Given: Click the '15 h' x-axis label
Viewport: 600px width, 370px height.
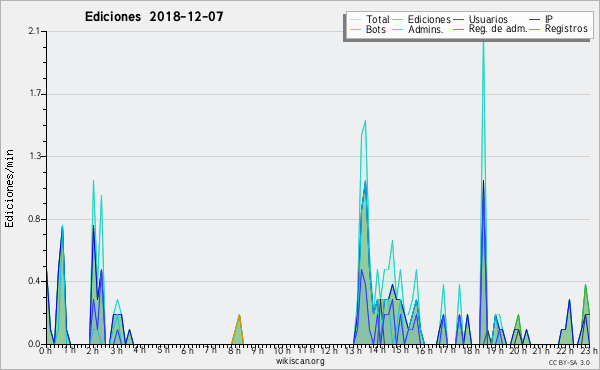Looking at the screenshot, I should pyautogui.click(x=400, y=350).
